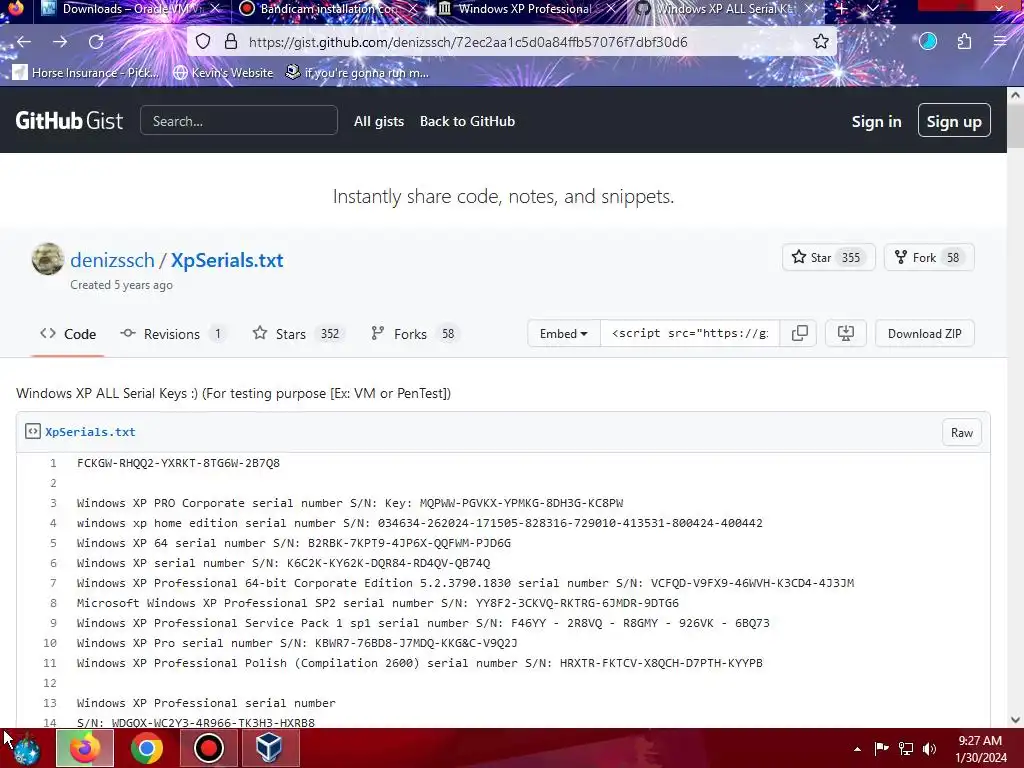The width and height of the screenshot is (1024, 768).
Task: View the 58 fork count beside Fork
Action: click(x=953, y=257)
